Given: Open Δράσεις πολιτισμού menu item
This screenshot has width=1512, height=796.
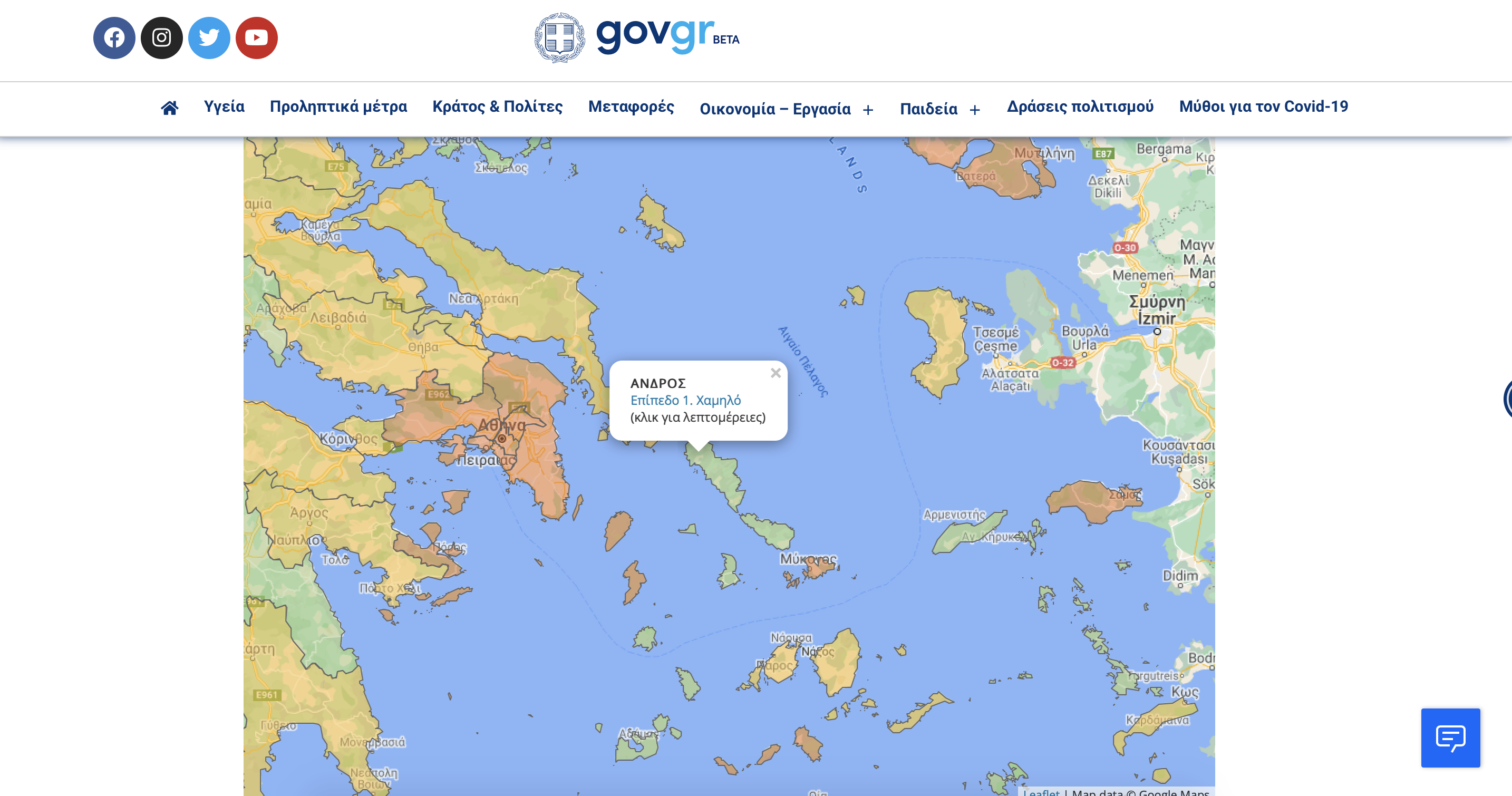Looking at the screenshot, I should [x=1080, y=107].
